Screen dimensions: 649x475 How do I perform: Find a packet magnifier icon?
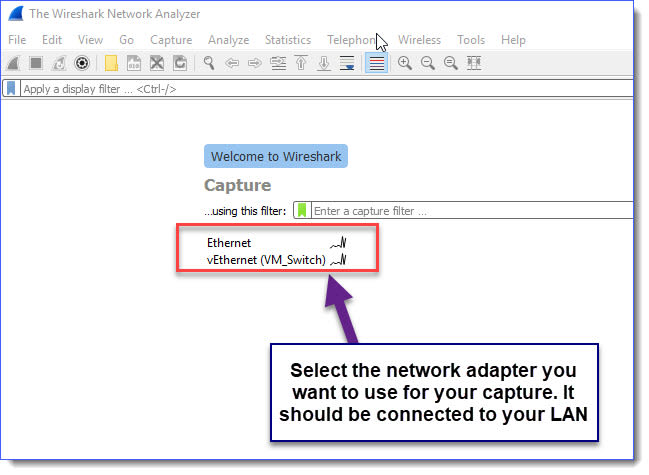tap(209, 63)
